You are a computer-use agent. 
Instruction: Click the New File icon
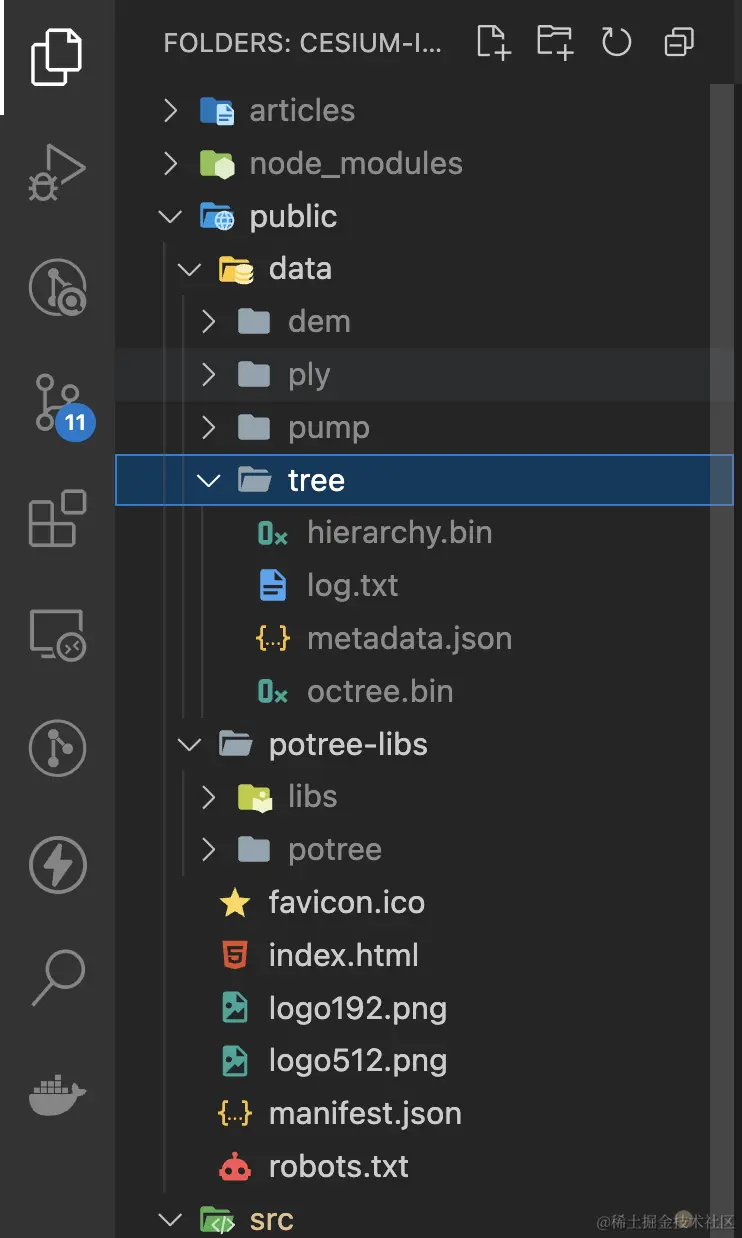[492, 42]
